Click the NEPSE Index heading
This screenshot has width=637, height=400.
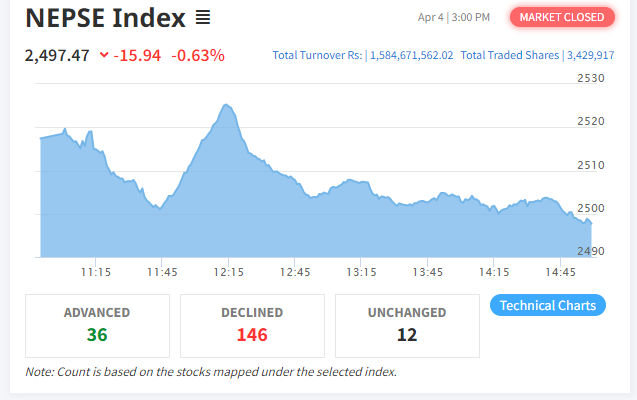tap(105, 18)
